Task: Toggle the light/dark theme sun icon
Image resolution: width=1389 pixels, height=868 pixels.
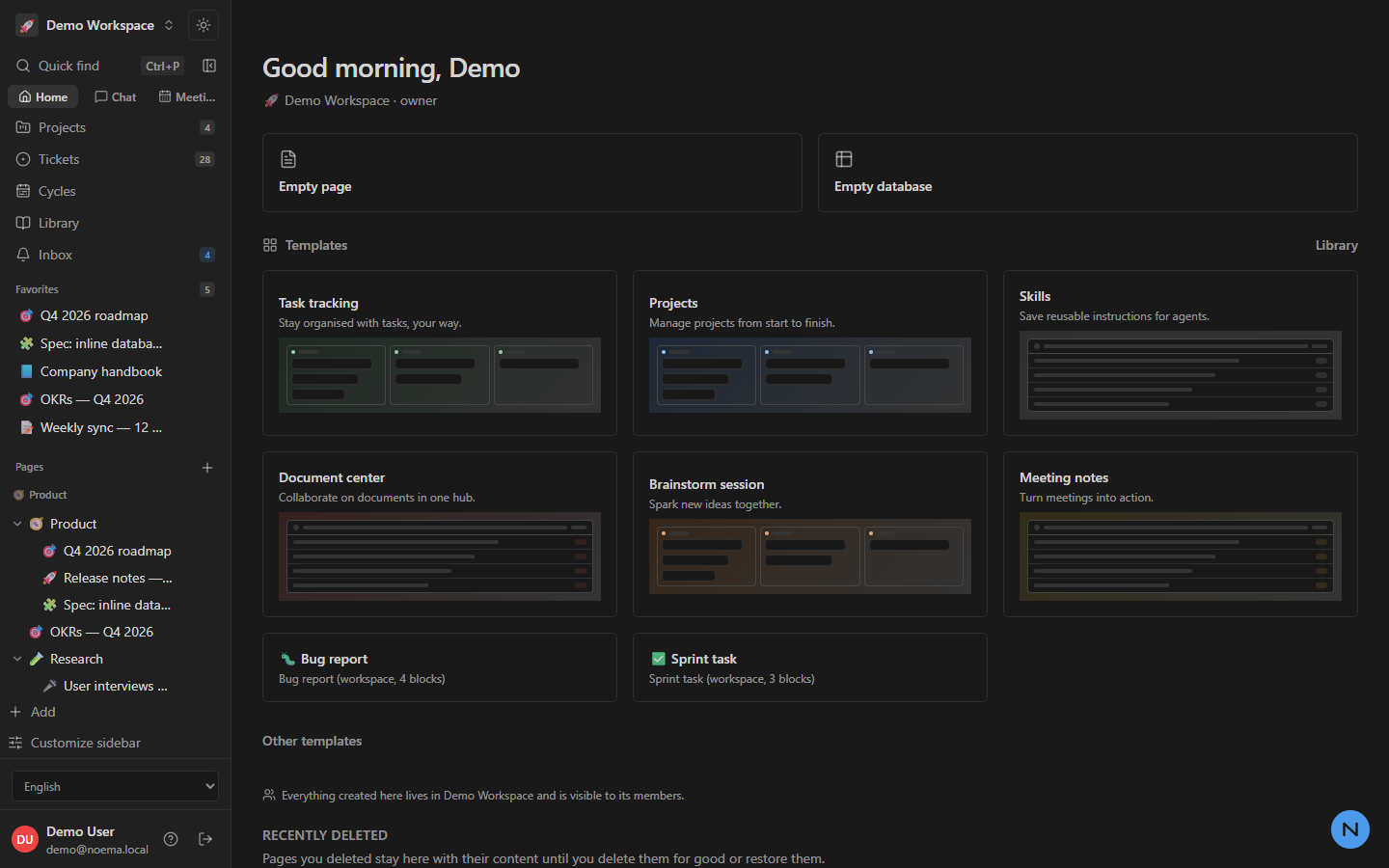Action: (204, 25)
